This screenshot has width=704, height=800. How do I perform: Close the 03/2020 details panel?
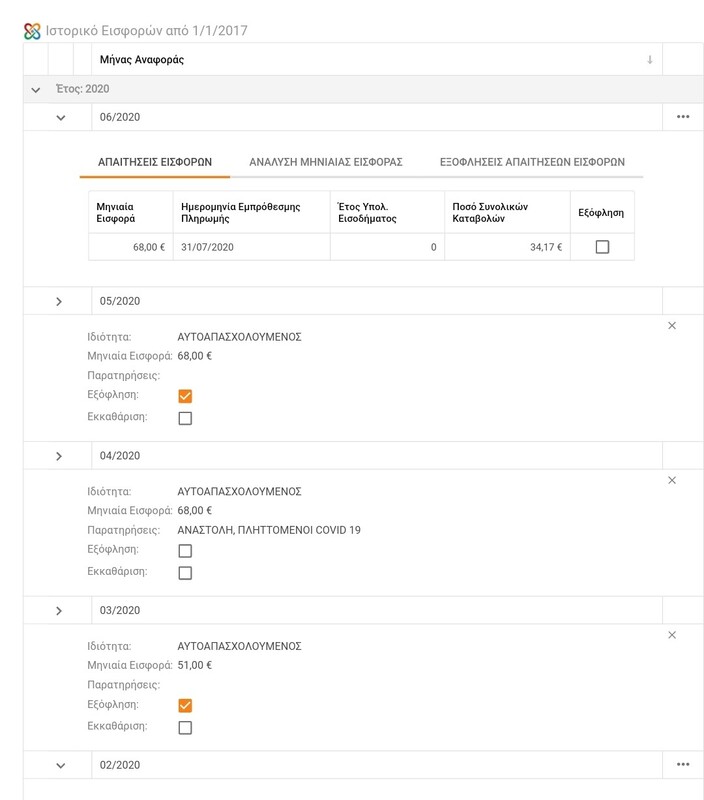(672, 635)
